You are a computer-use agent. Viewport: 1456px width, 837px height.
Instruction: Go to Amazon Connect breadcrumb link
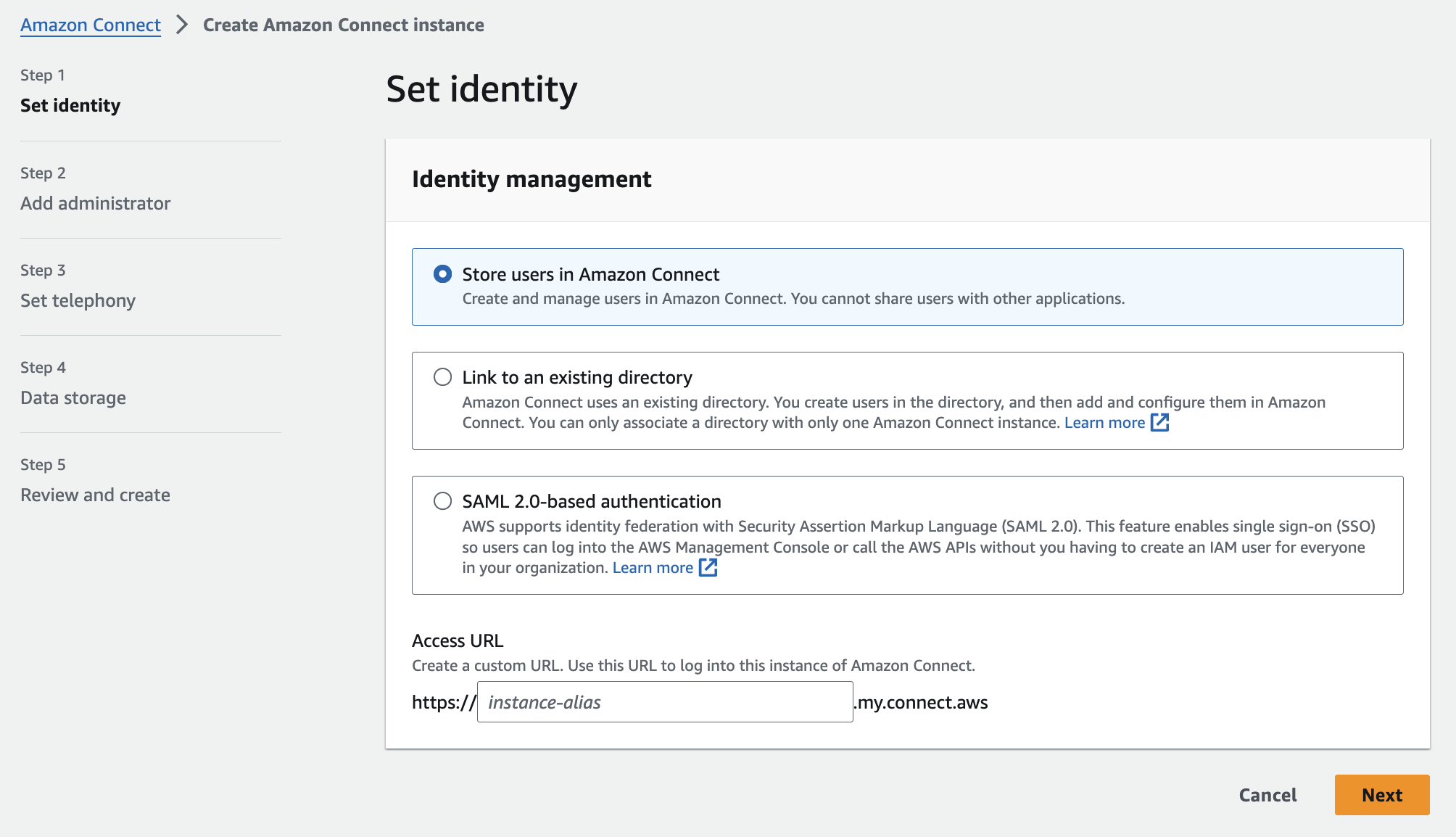tap(91, 25)
